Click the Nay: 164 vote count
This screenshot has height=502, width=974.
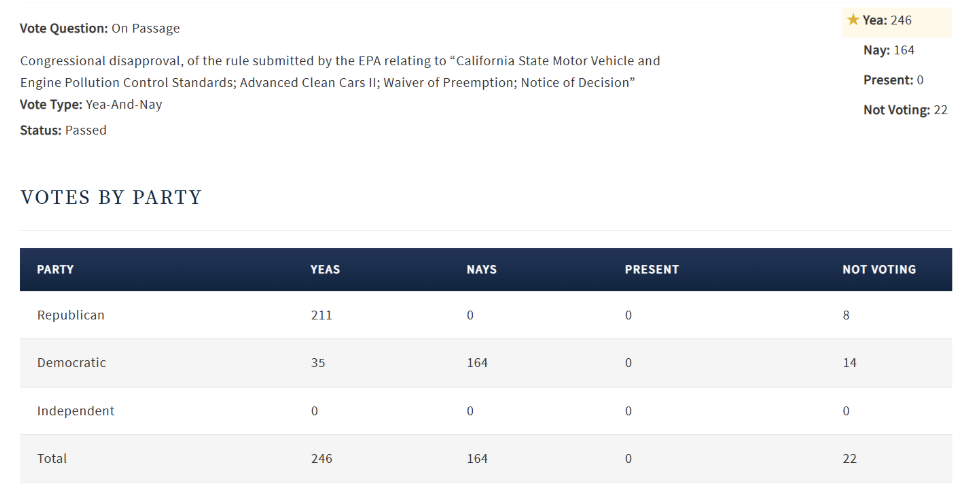click(889, 50)
